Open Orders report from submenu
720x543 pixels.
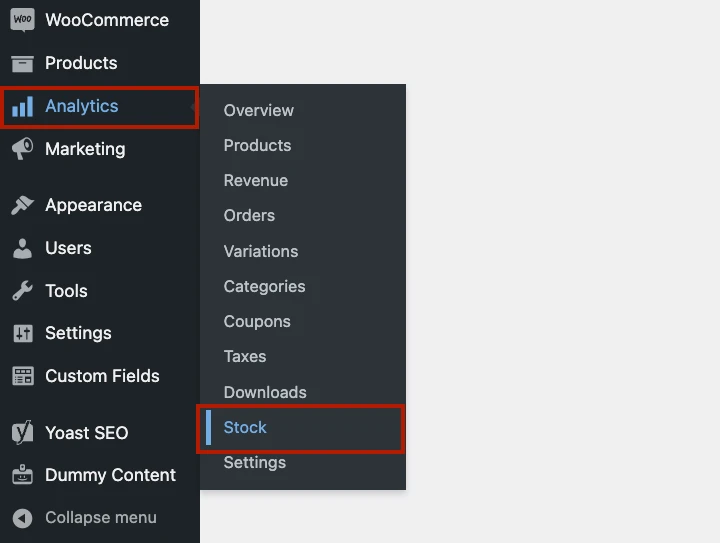coord(249,215)
